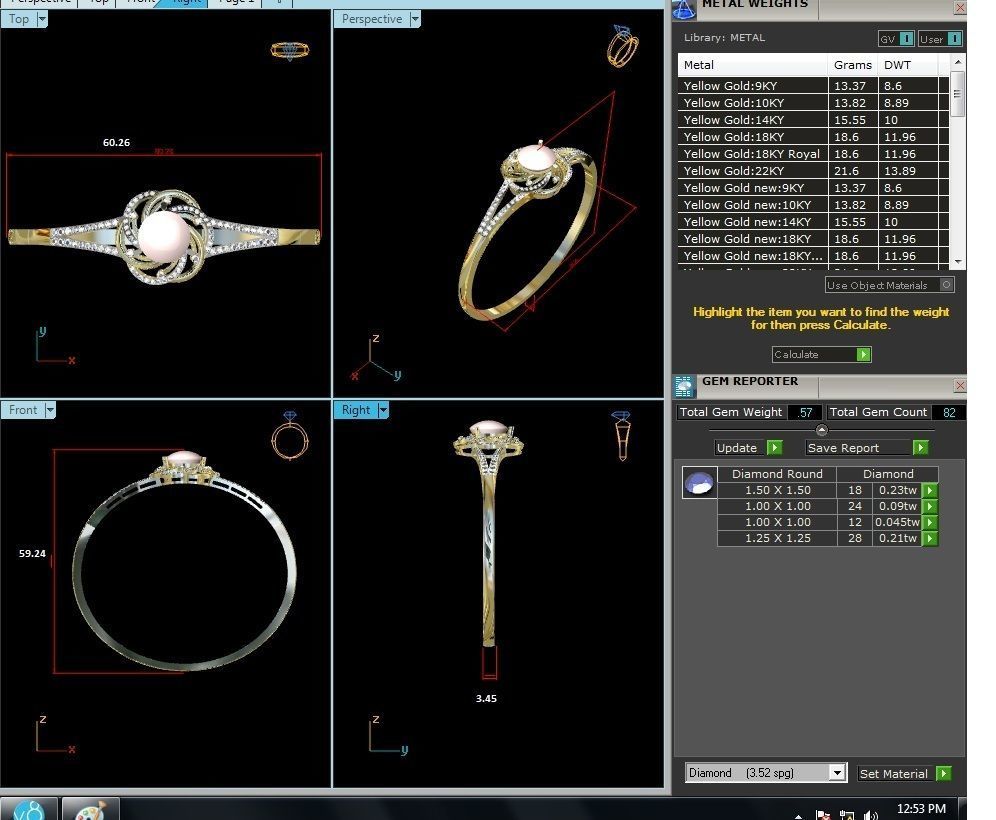Image resolution: width=996 pixels, height=820 pixels.
Task: Click the network tray icon
Action: (847, 815)
